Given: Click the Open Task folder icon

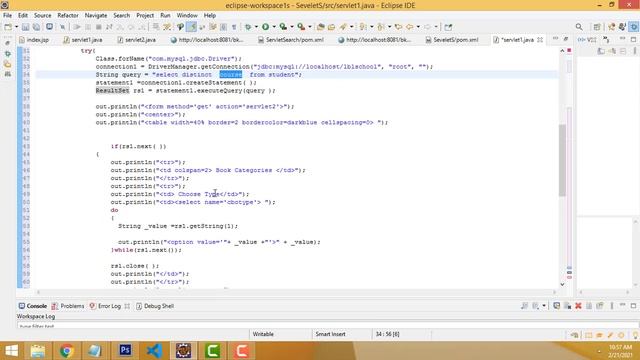Looking at the screenshot, I should click(331, 27).
